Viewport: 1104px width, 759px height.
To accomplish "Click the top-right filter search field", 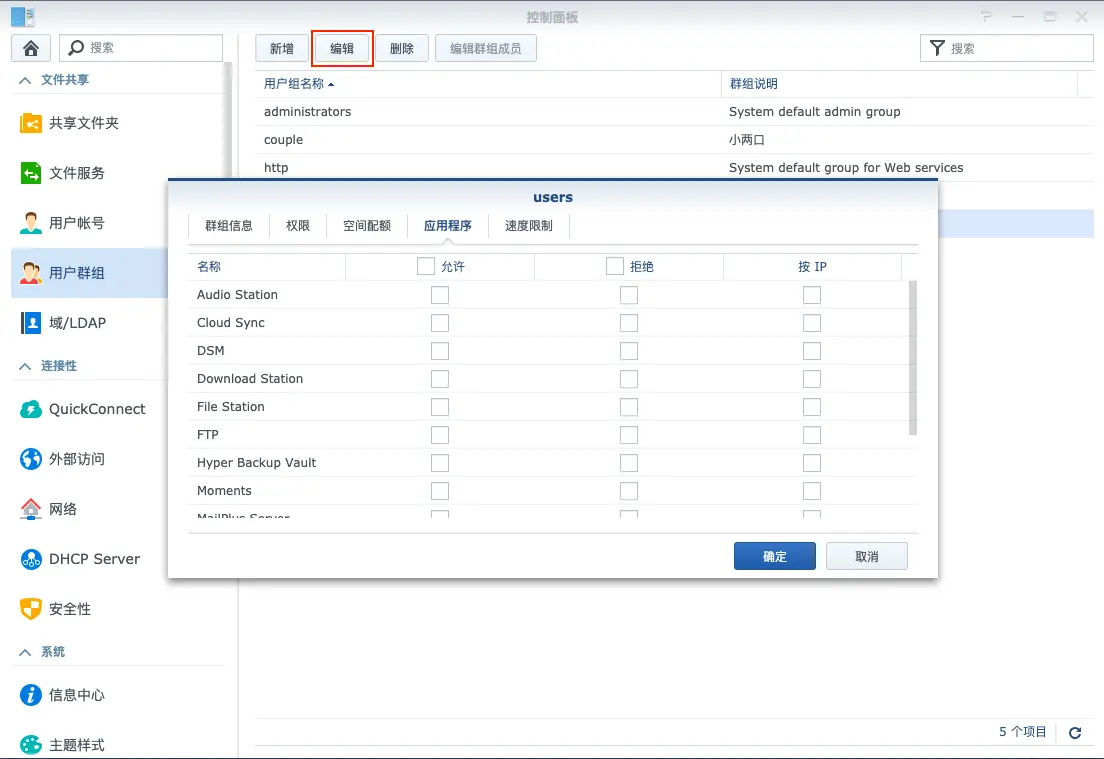I will pyautogui.click(x=1007, y=48).
